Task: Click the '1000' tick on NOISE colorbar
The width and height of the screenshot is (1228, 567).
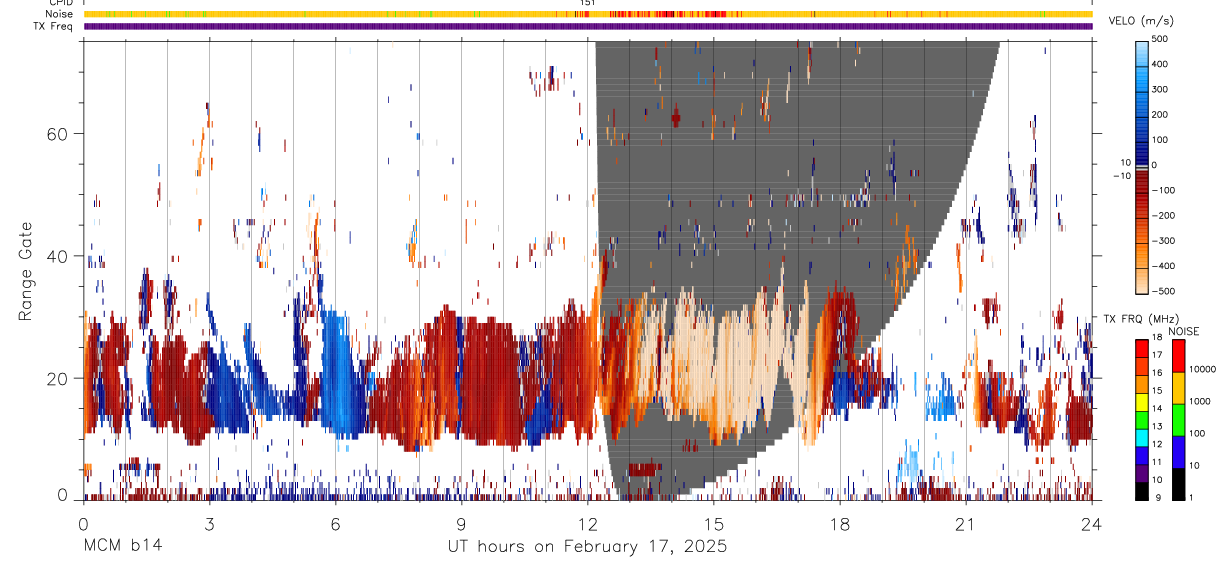Action: pos(1201,402)
